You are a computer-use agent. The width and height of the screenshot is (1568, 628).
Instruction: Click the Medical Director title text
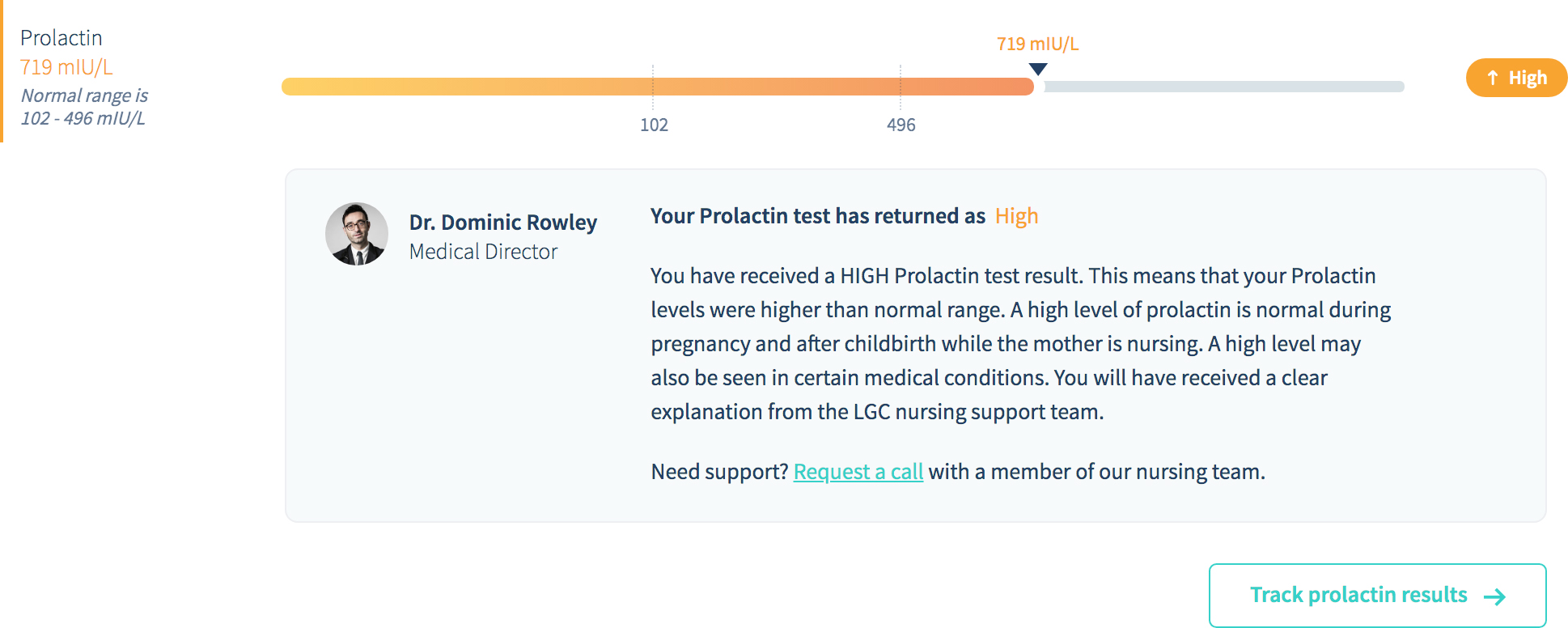pyautogui.click(x=483, y=252)
